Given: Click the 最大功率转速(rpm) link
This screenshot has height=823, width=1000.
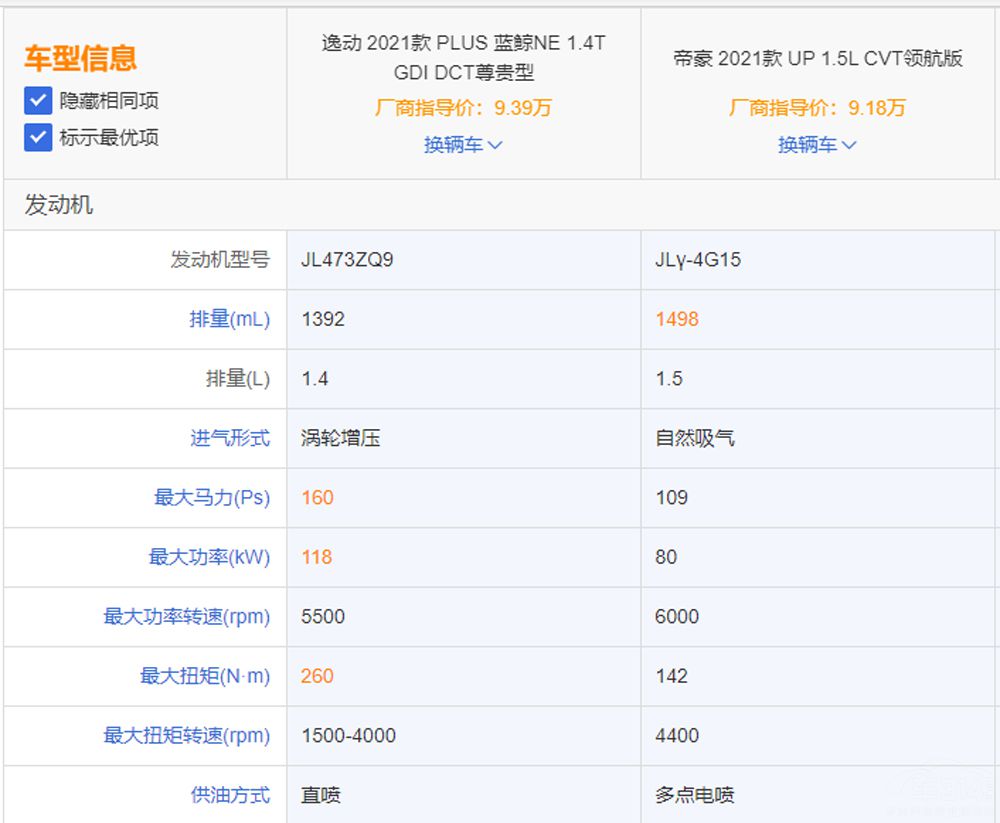Looking at the screenshot, I should 187,616.
